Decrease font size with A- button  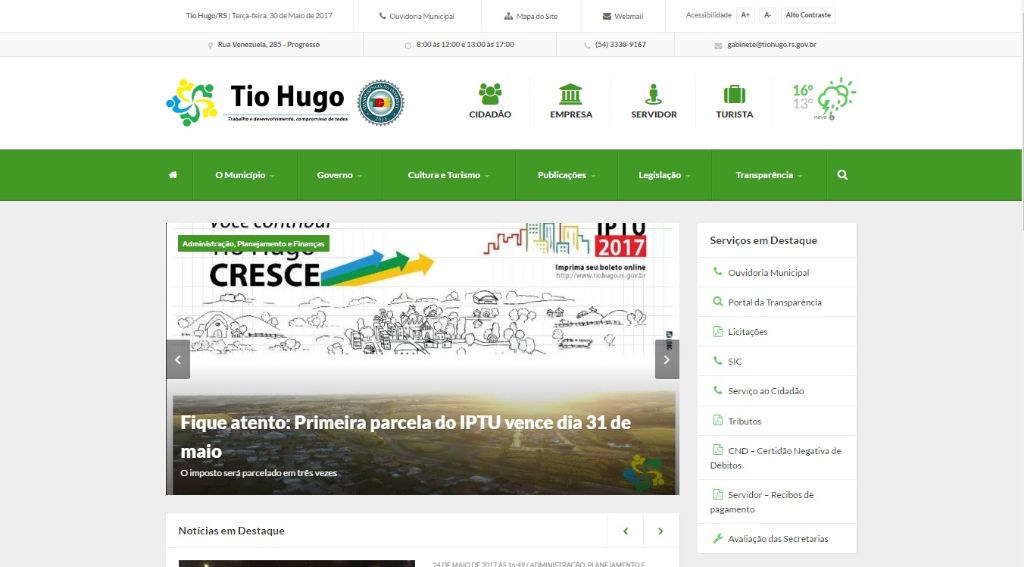coord(767,16)
